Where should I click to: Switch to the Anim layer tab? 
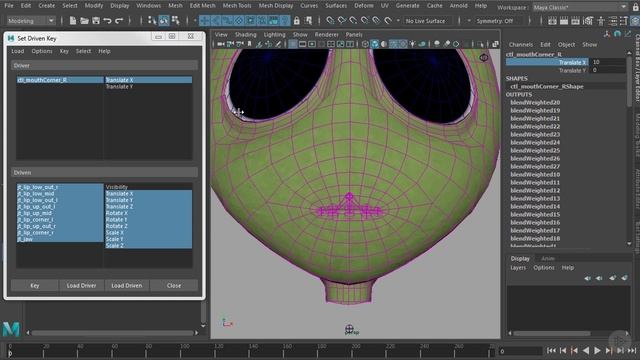(x=548, y=258)
